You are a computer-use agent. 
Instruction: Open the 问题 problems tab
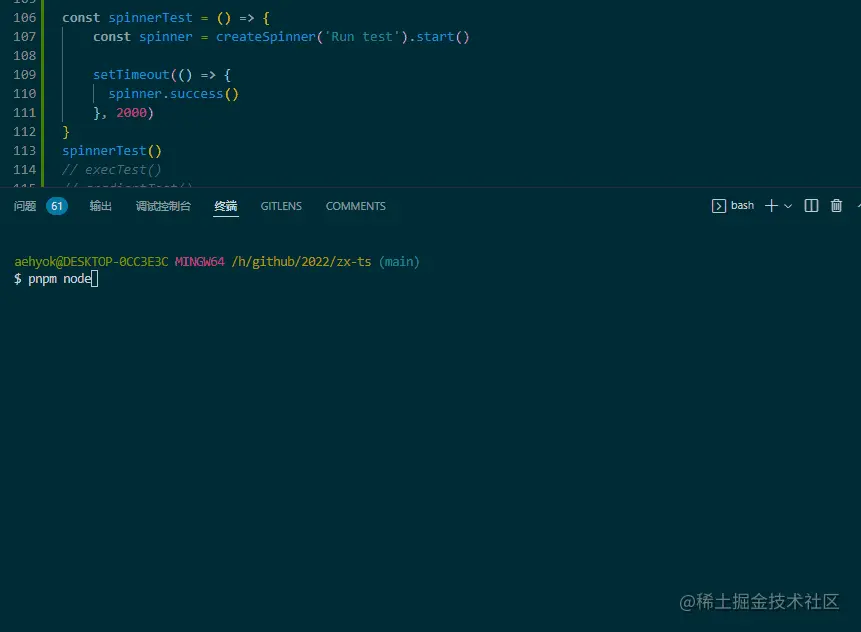(x=25, y=206)
